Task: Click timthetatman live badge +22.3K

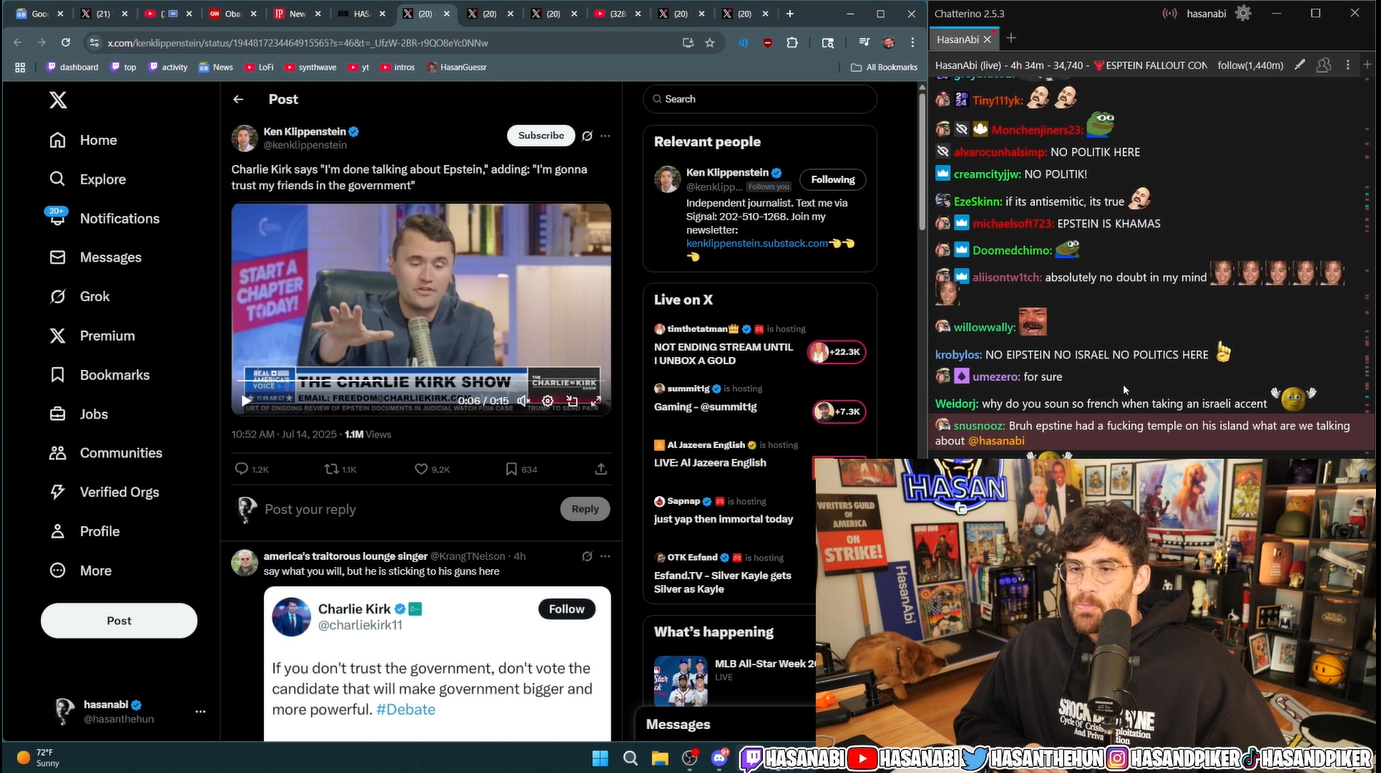Action: (x=836, y=352)
